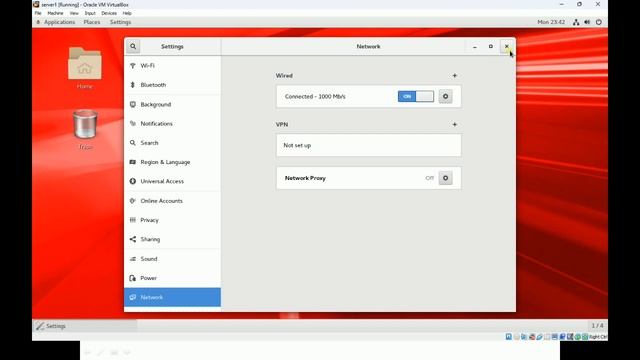This screenshot has width=640, height=360.
Task: Click the Settings taskbar button at bottom
Action: point(85,326)
